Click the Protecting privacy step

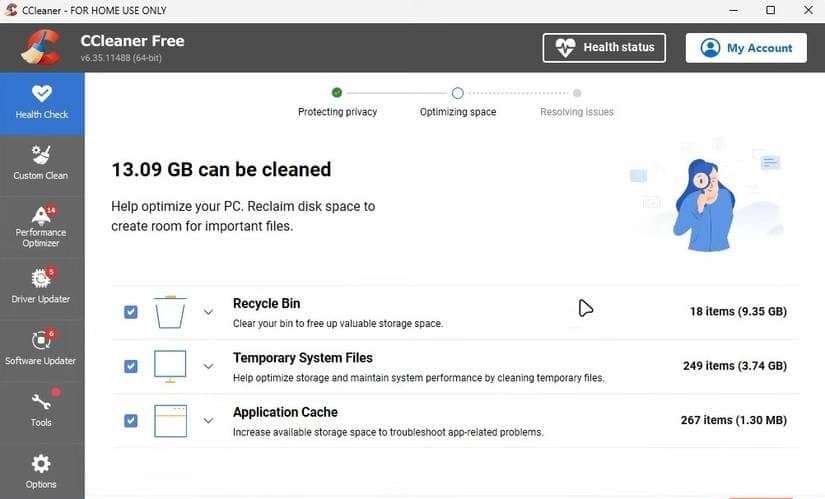[x=337, y=112]
